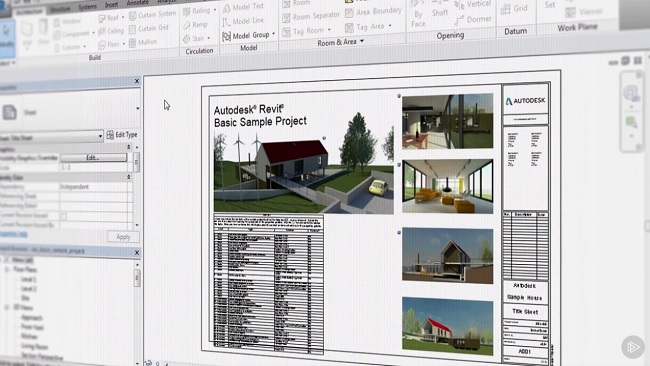
Task: Activate the Railing tool icon
Action: (187, 11)
